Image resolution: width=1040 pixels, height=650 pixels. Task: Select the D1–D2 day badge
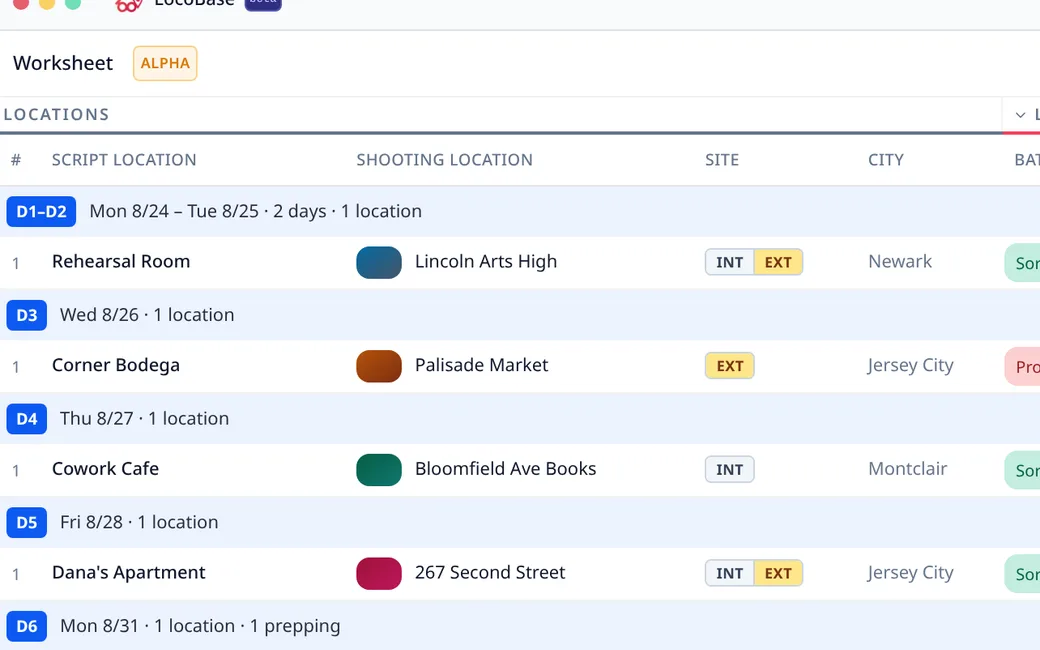(41, 212)
